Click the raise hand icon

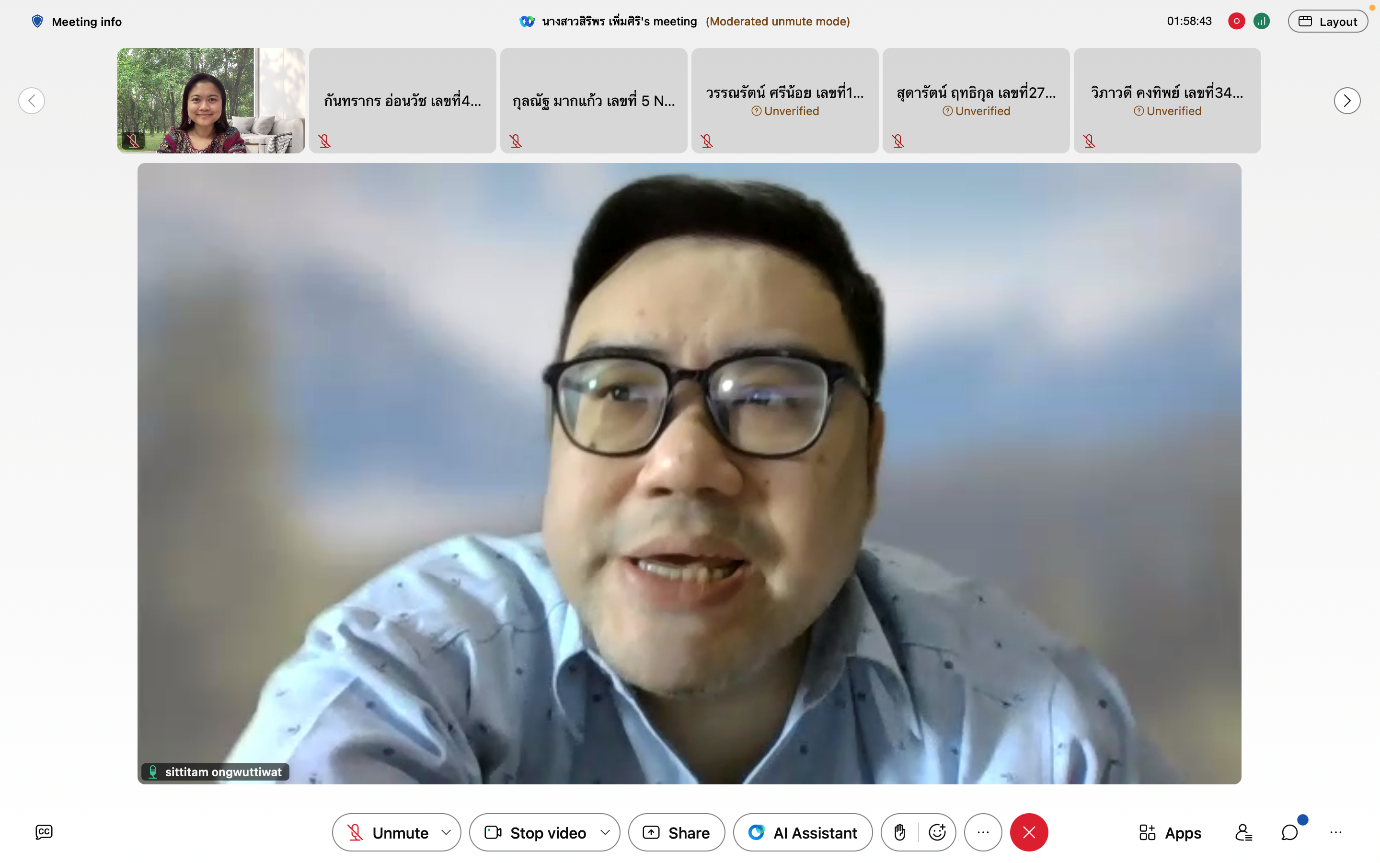(899, 832)
